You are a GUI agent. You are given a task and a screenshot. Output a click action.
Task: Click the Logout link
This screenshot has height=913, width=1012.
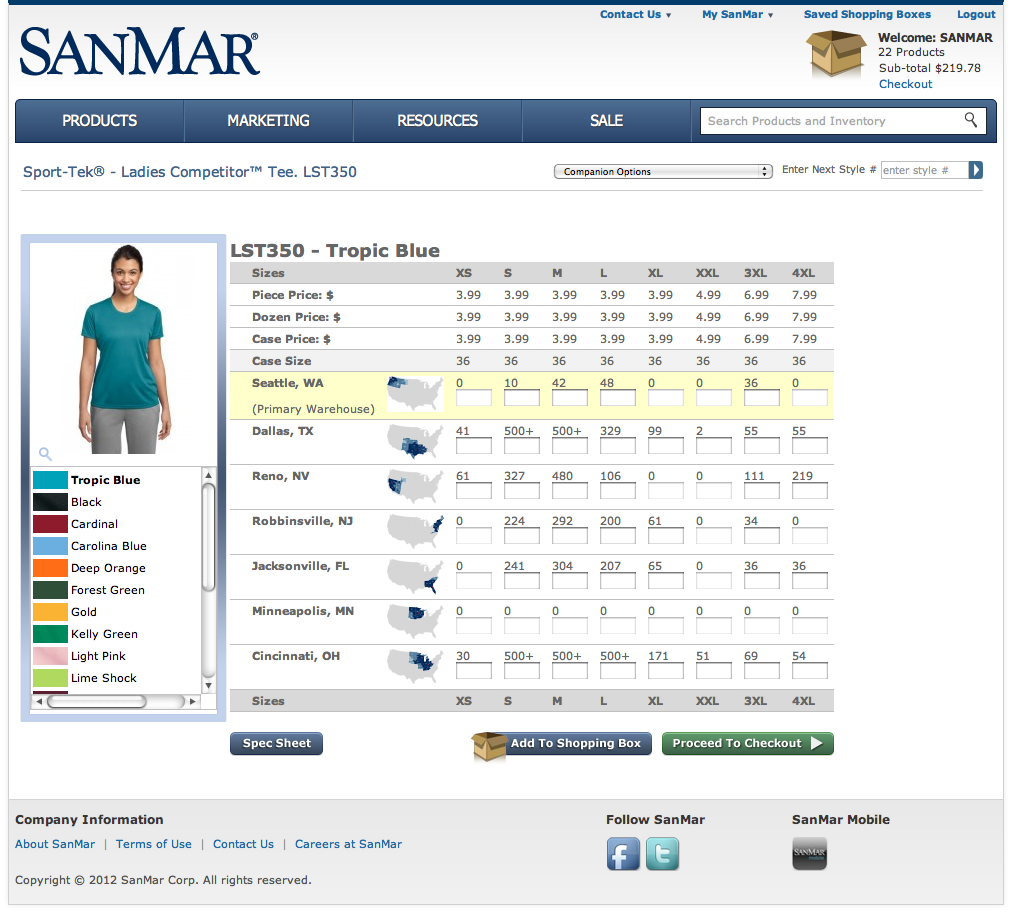pos(976,14)
